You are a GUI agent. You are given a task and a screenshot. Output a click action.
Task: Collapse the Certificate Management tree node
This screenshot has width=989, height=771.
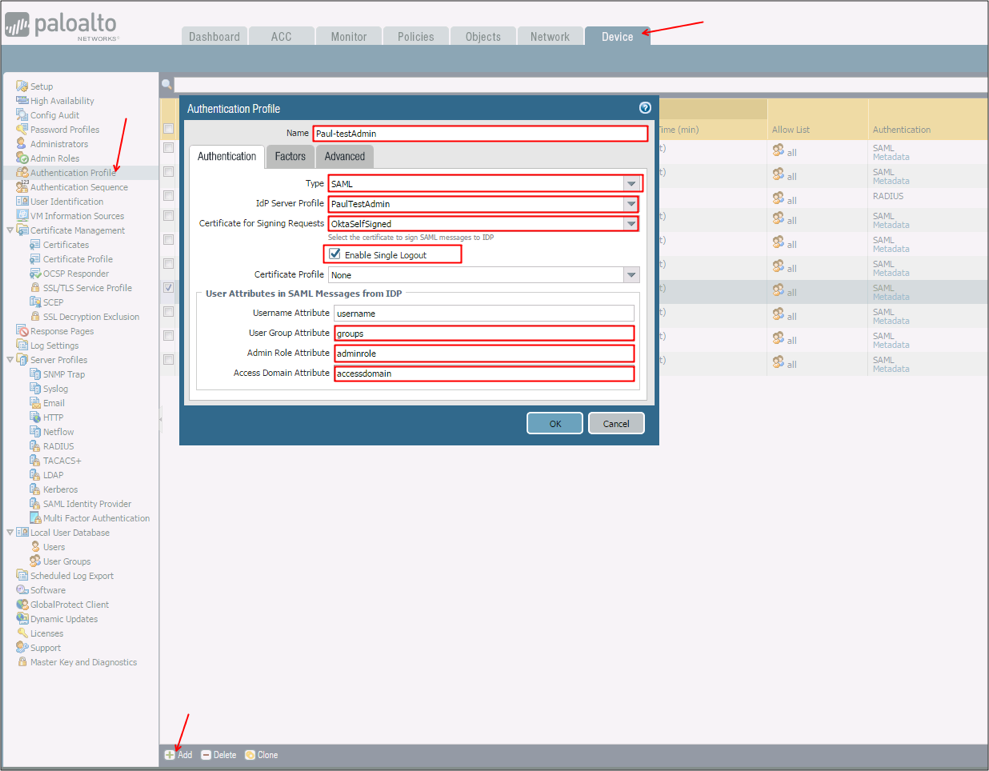coord(10,230)
